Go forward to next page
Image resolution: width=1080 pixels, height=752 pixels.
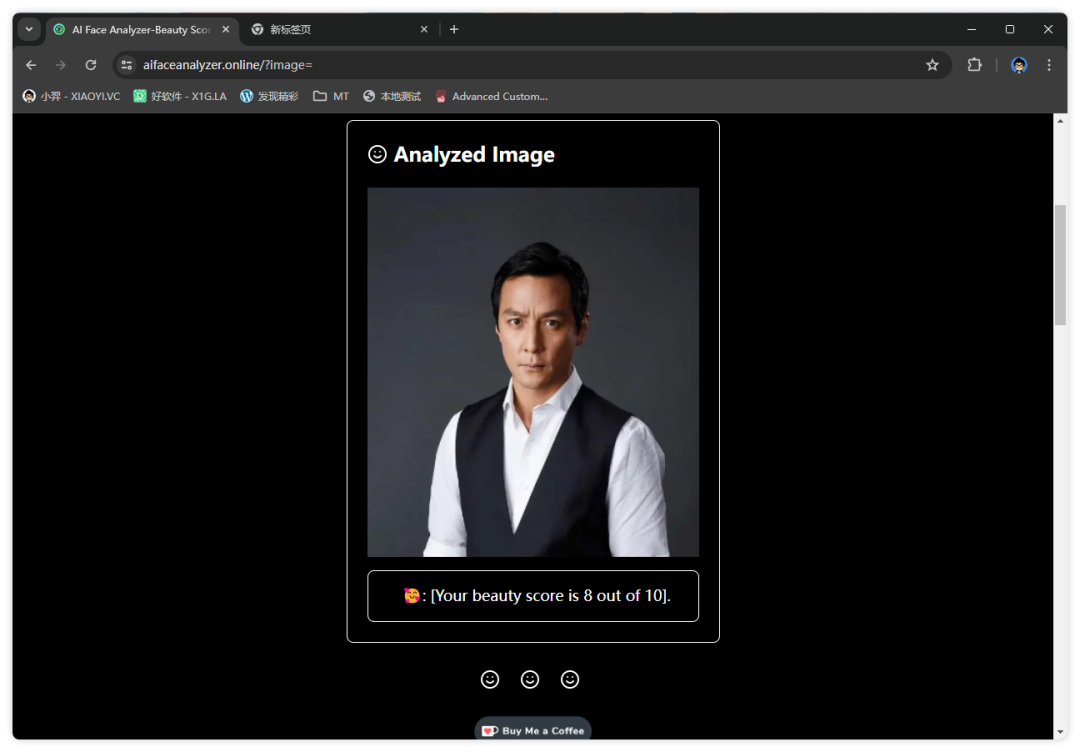(61, 65)
